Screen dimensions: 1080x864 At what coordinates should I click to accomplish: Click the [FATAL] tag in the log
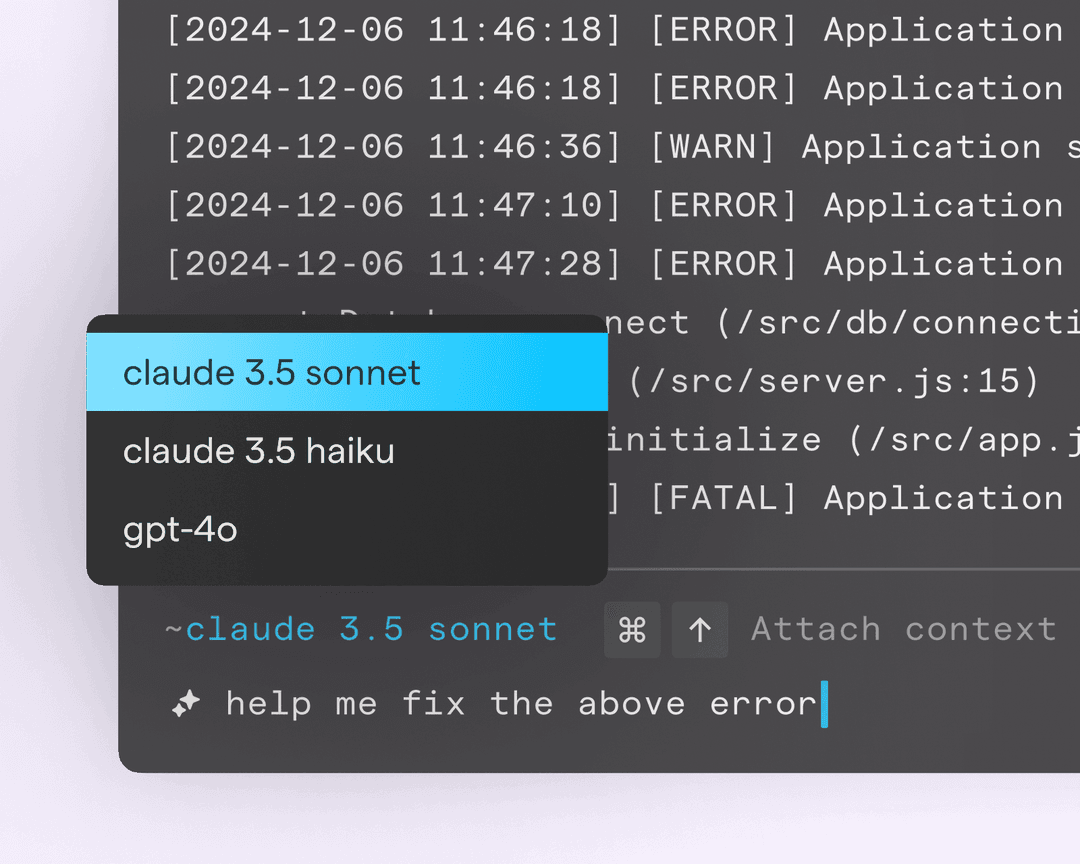tap(724, 498)
